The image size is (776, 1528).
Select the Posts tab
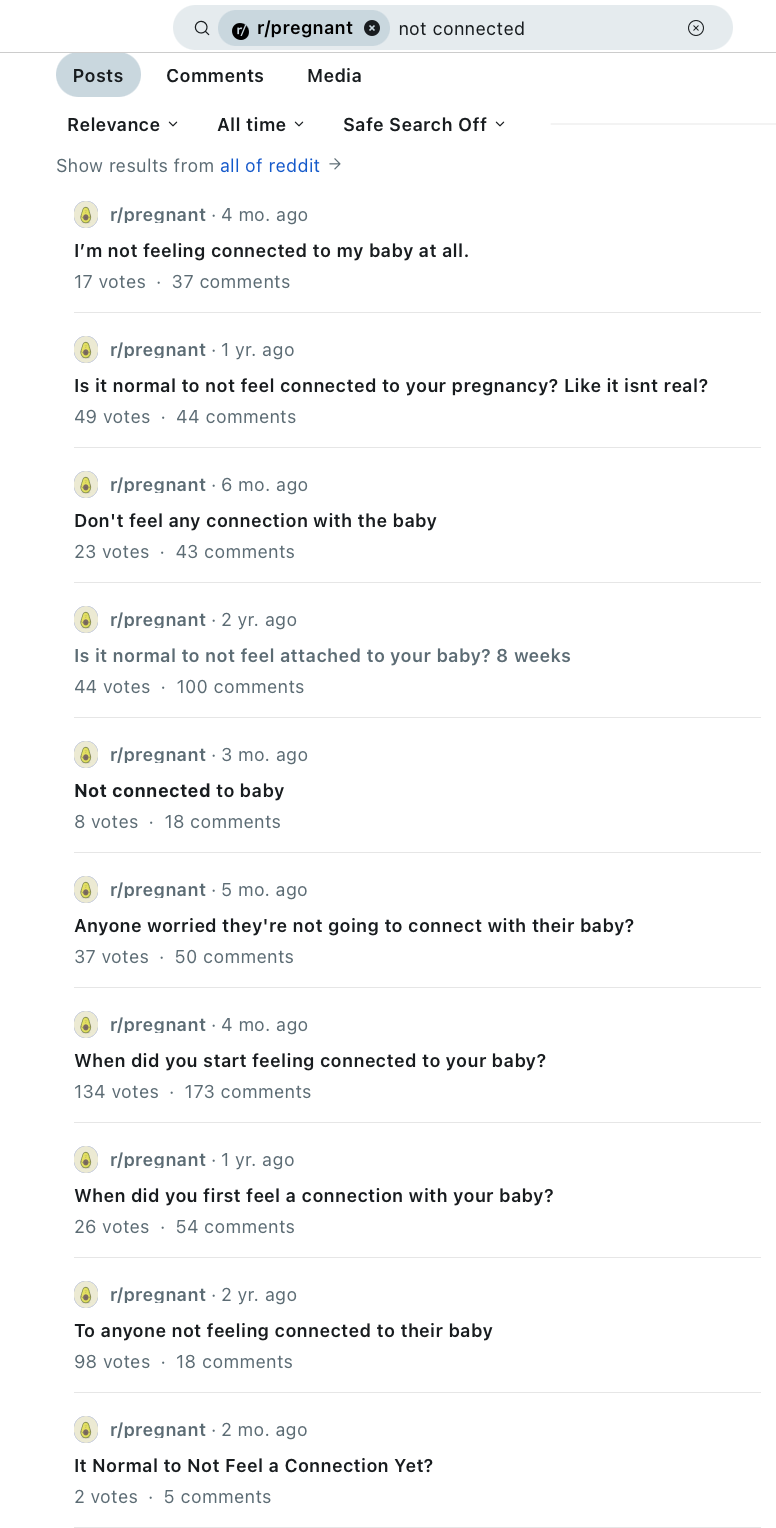98,75
